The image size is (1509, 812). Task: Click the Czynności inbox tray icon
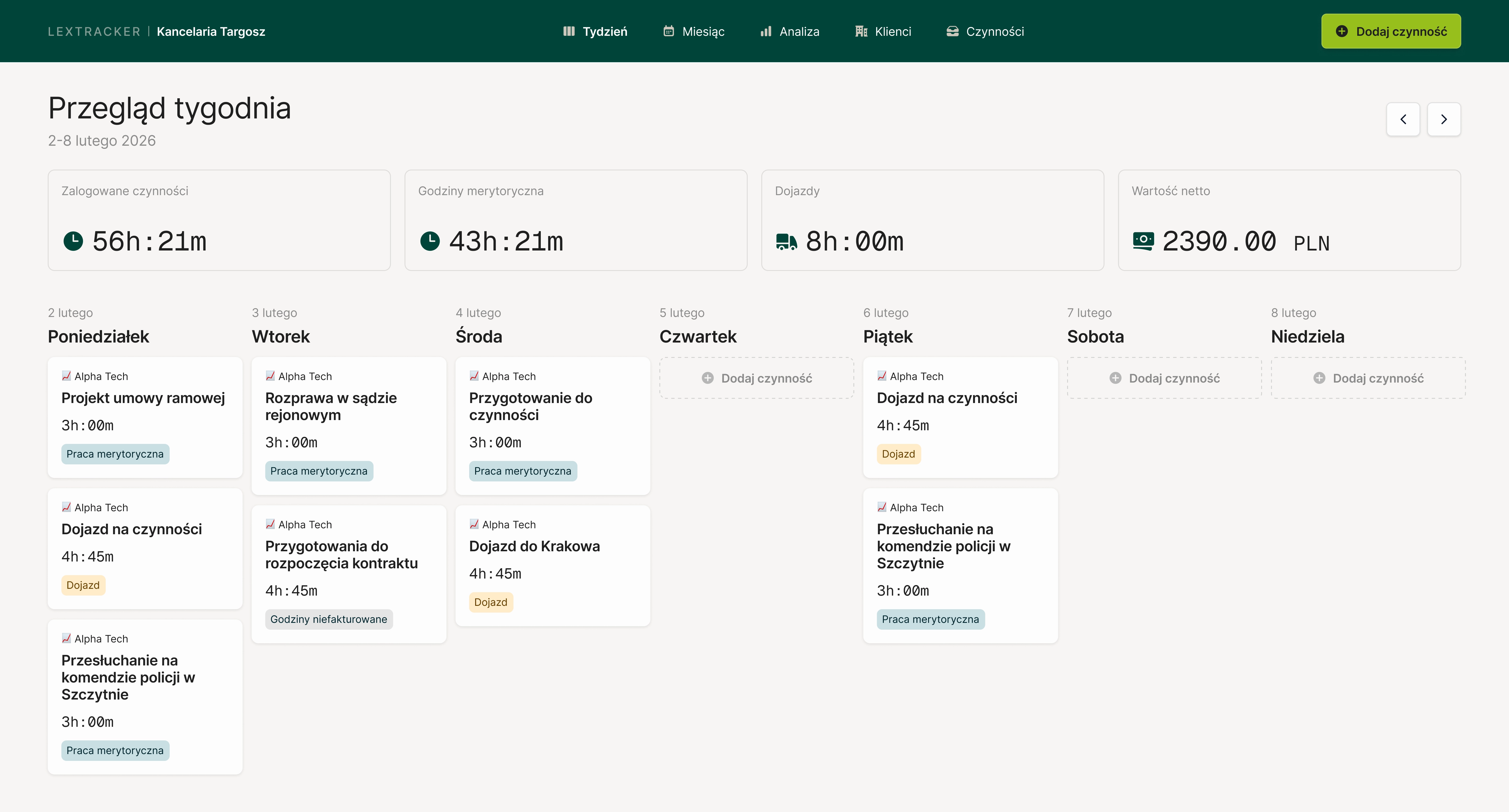point(952,31)
